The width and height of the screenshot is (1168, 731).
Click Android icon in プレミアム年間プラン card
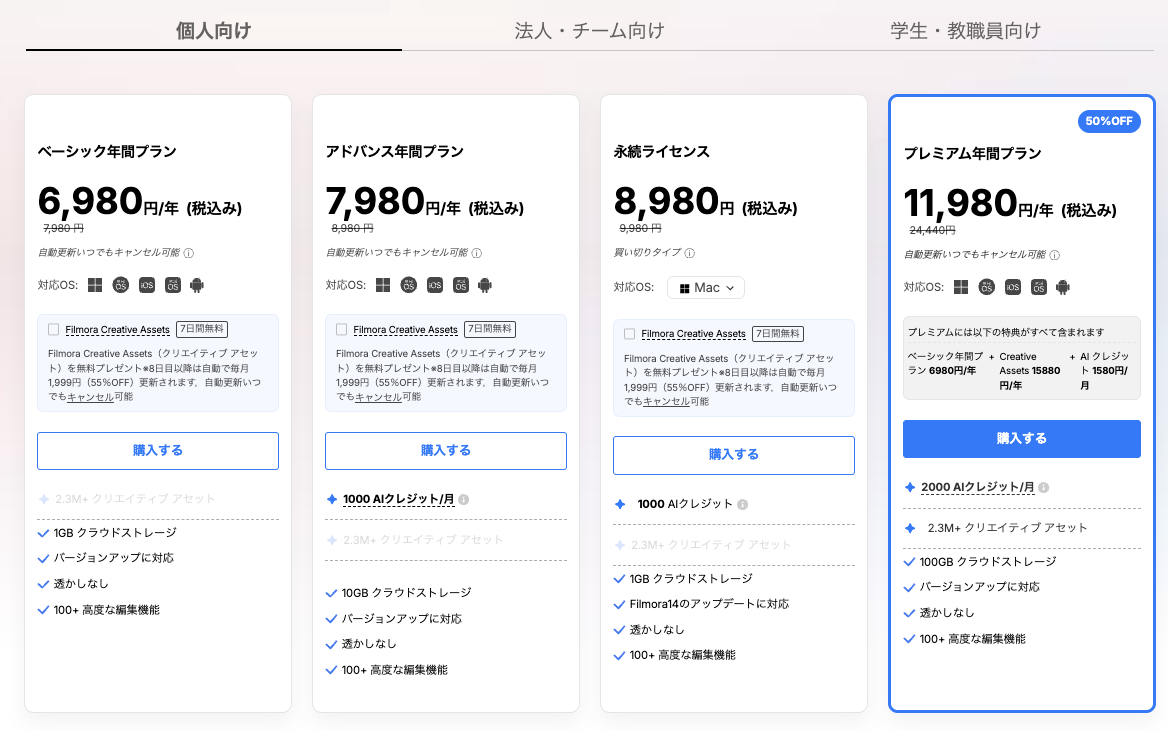click(x=1063, y=287)
